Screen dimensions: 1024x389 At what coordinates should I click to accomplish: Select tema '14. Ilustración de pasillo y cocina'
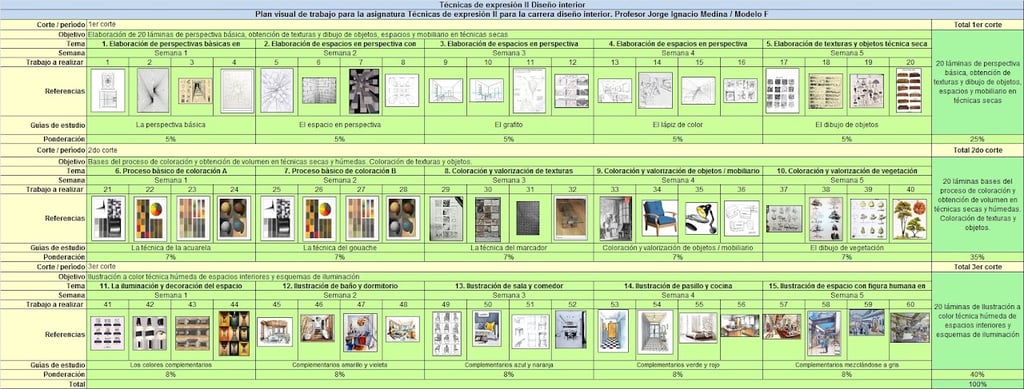click(678, 286)
